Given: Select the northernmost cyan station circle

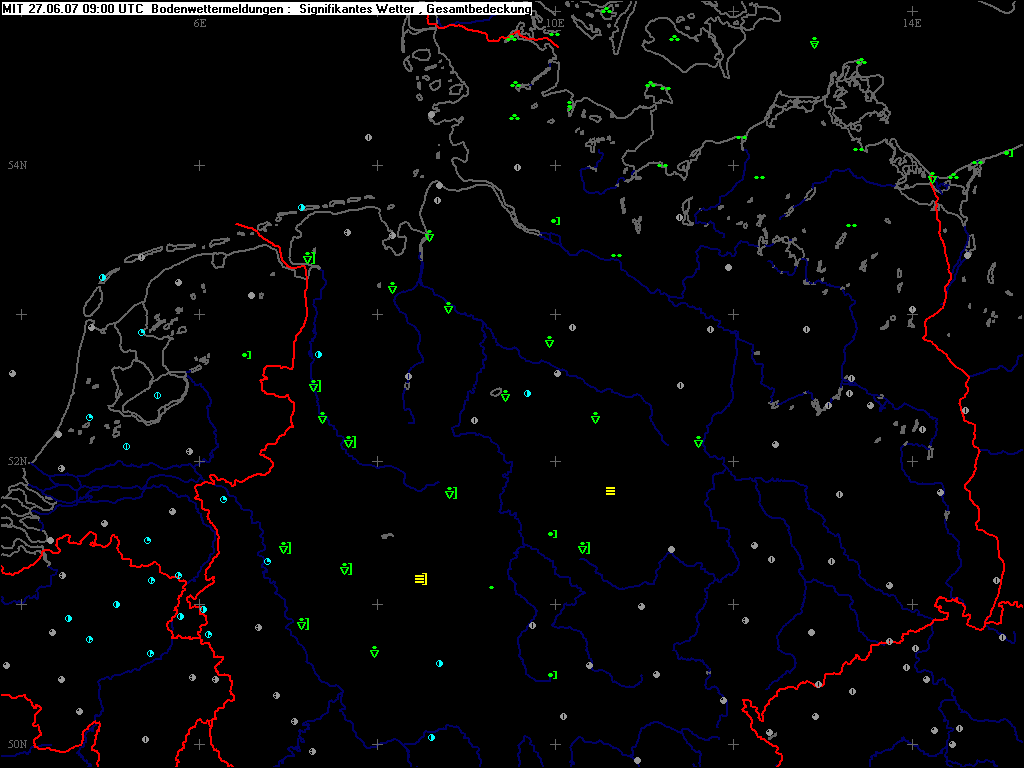Looking at the screenshot, I should point(301,208).
